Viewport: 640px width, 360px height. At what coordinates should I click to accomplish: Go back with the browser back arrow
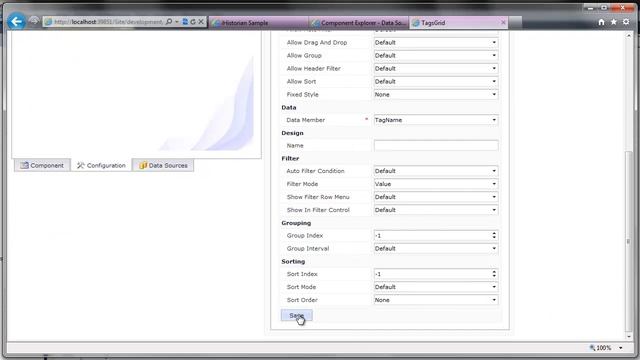[16, 22]
